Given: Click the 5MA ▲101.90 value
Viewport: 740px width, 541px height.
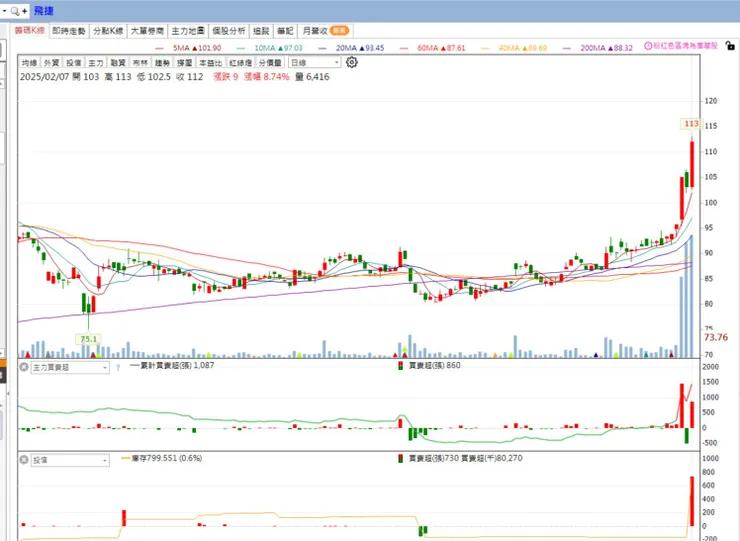Looking at the screenshot, I should 197,48.
